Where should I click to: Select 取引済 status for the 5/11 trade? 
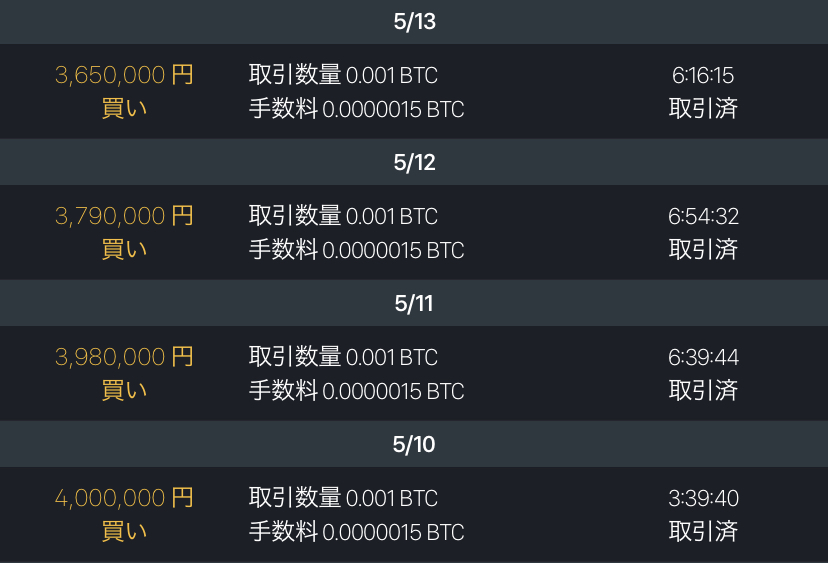[703, 390]
